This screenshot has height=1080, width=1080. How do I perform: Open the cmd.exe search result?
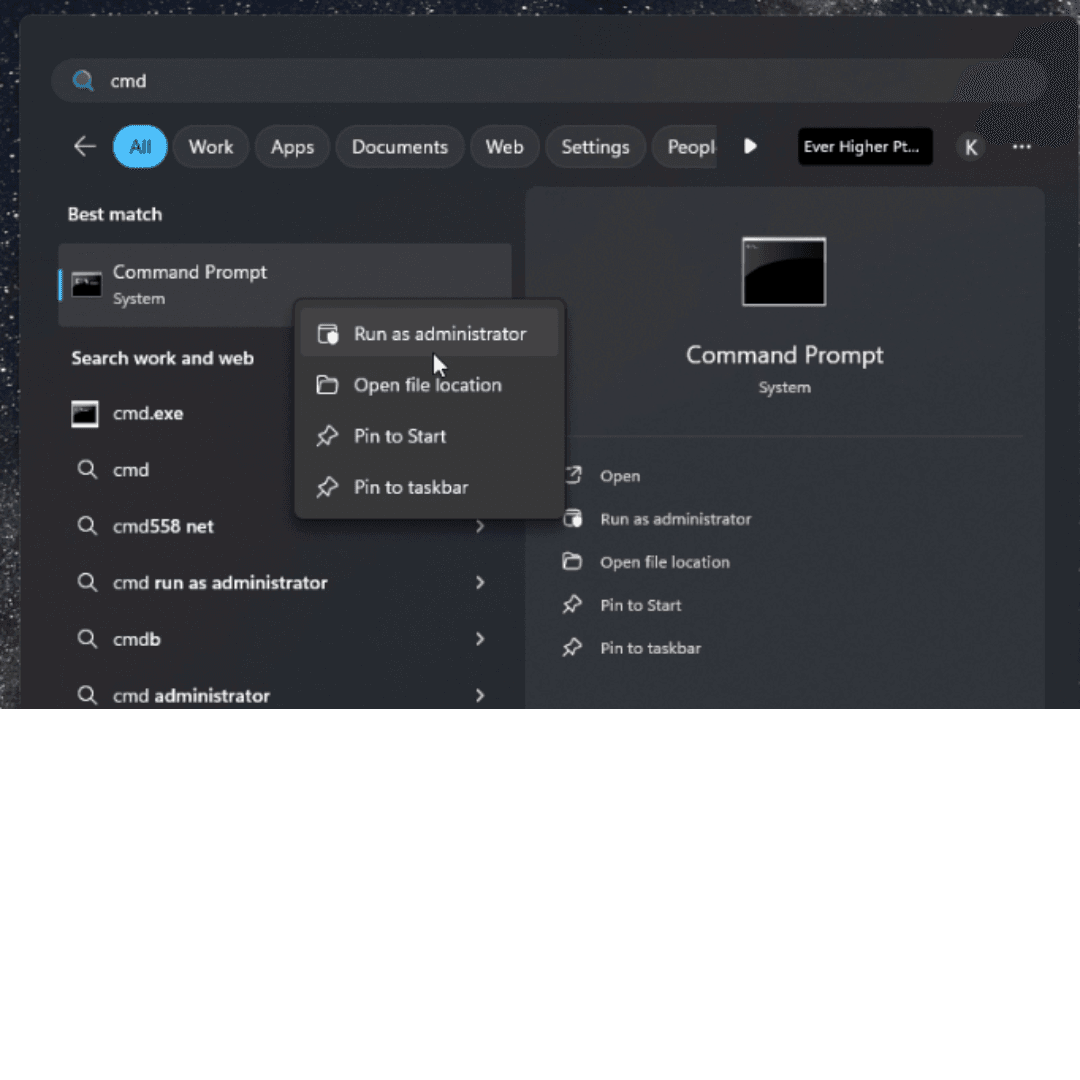coord(148,413)
